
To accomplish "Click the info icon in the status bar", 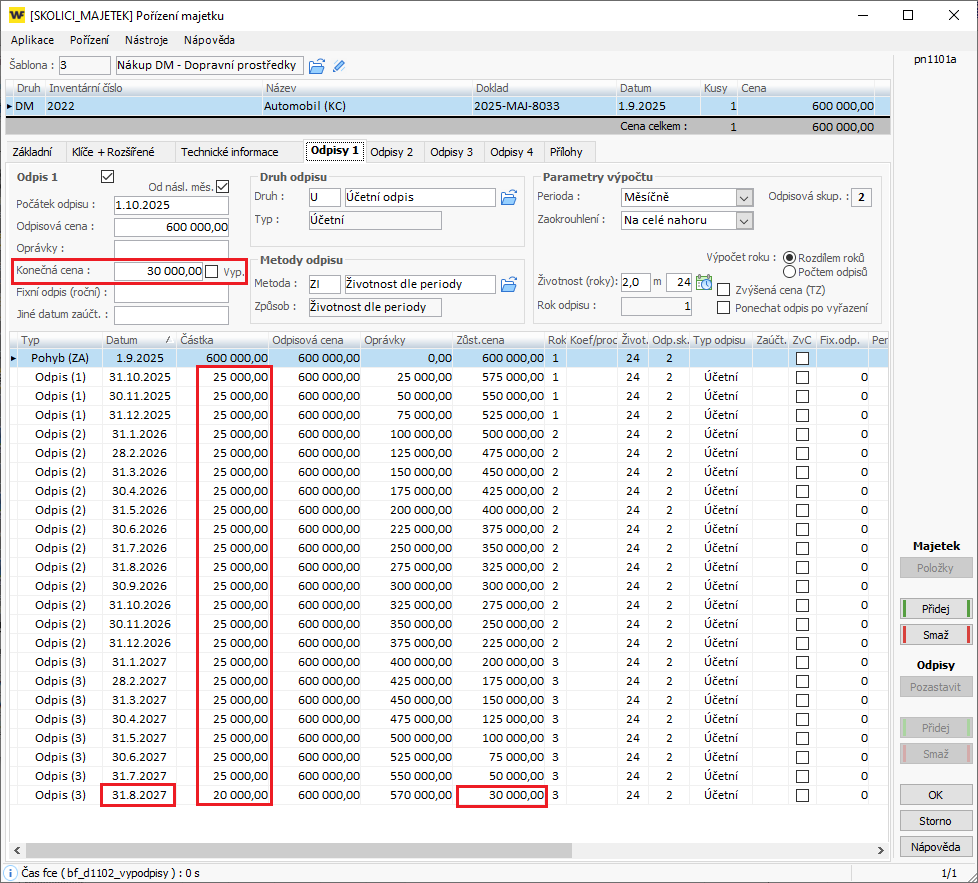I will click(x=11, y=873).
